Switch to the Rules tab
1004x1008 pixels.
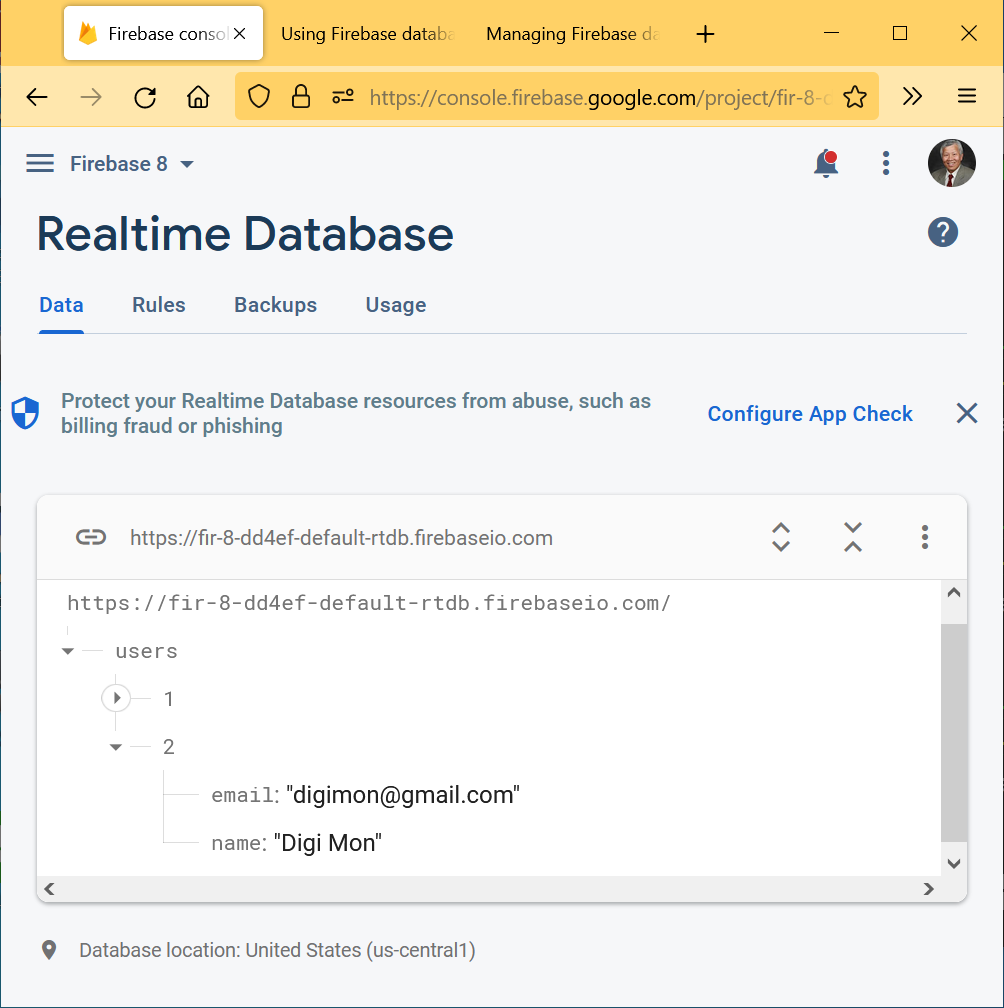(159, 305)
